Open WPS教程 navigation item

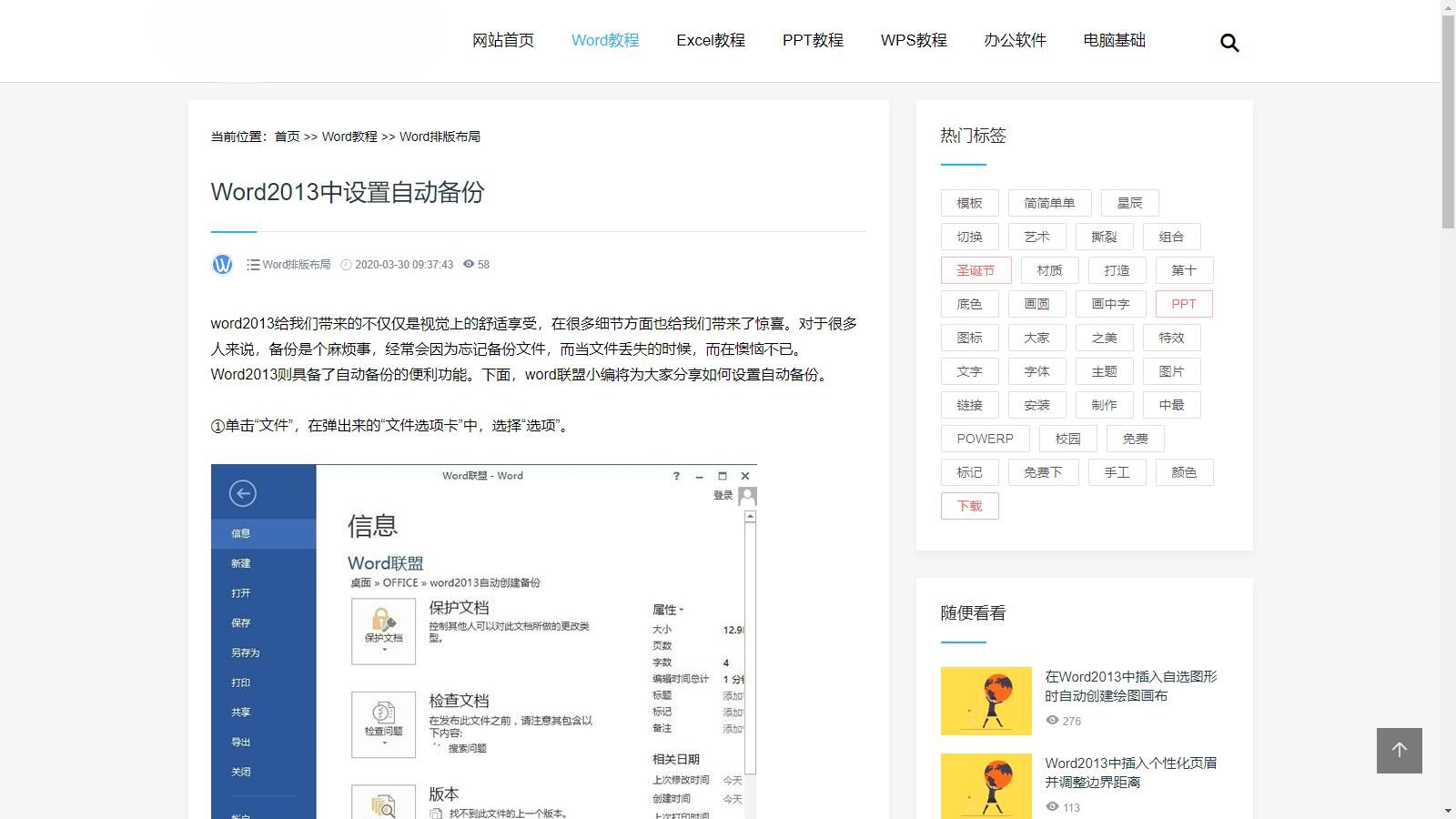914,40
